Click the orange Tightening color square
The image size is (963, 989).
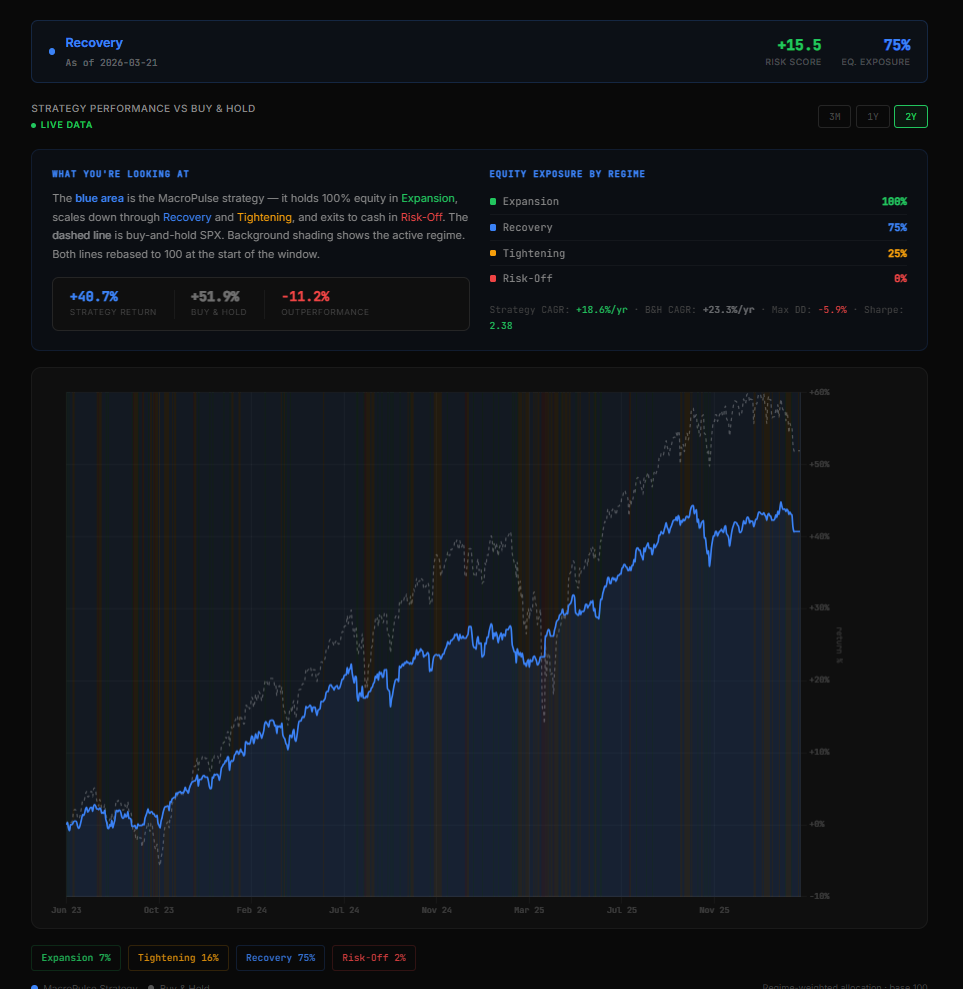tap(493, 254)
